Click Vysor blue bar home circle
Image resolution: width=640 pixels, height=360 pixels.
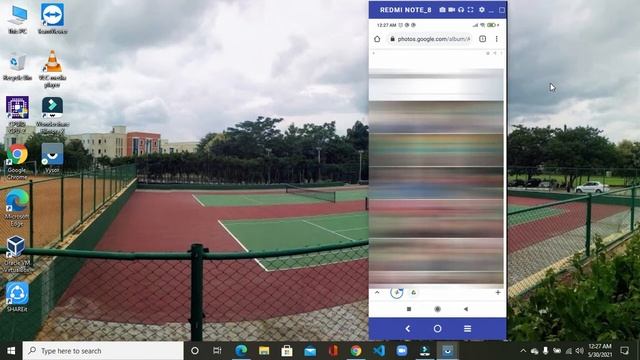point(438,329)
